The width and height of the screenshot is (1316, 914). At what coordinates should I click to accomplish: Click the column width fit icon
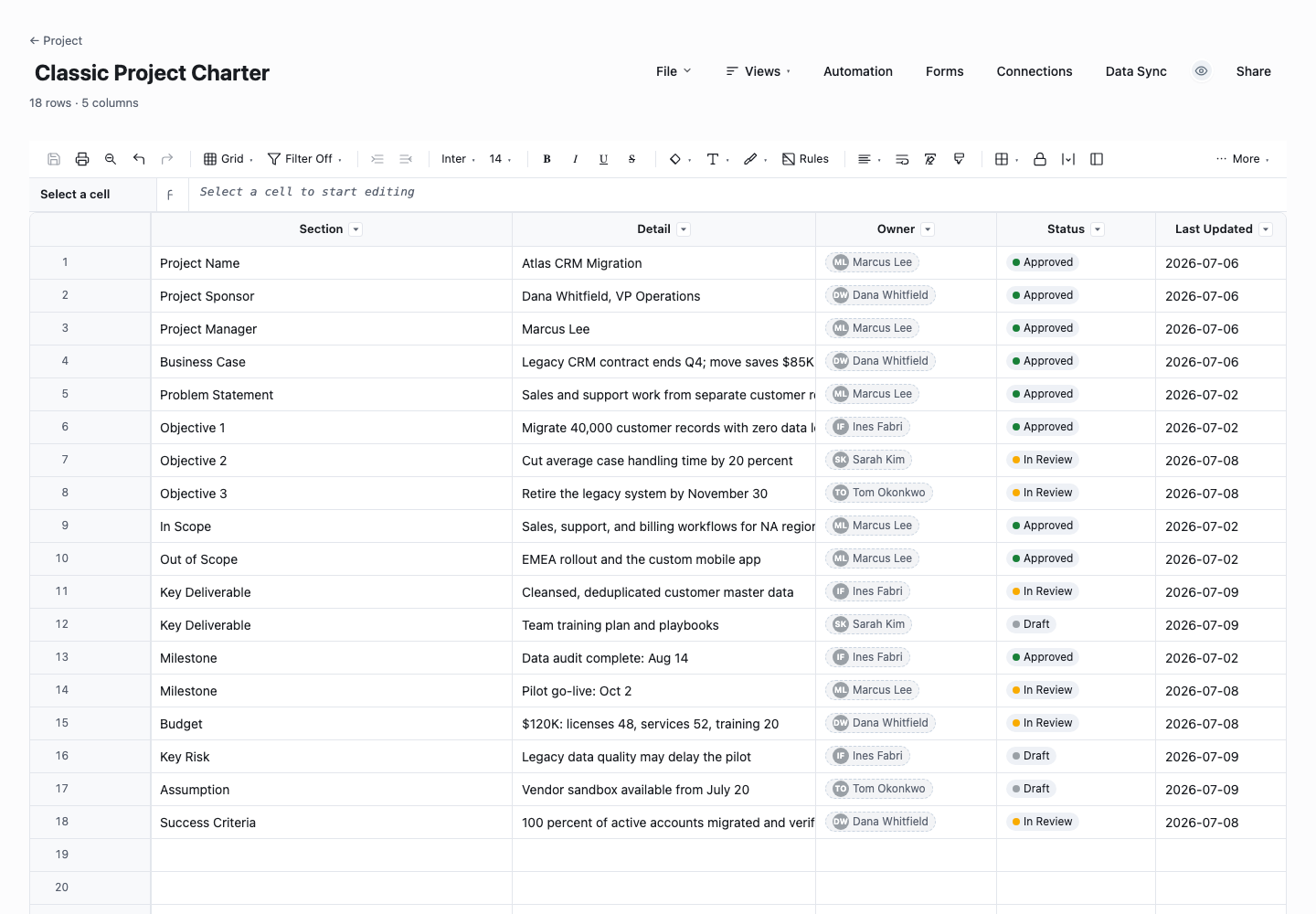pos(1068,159)
